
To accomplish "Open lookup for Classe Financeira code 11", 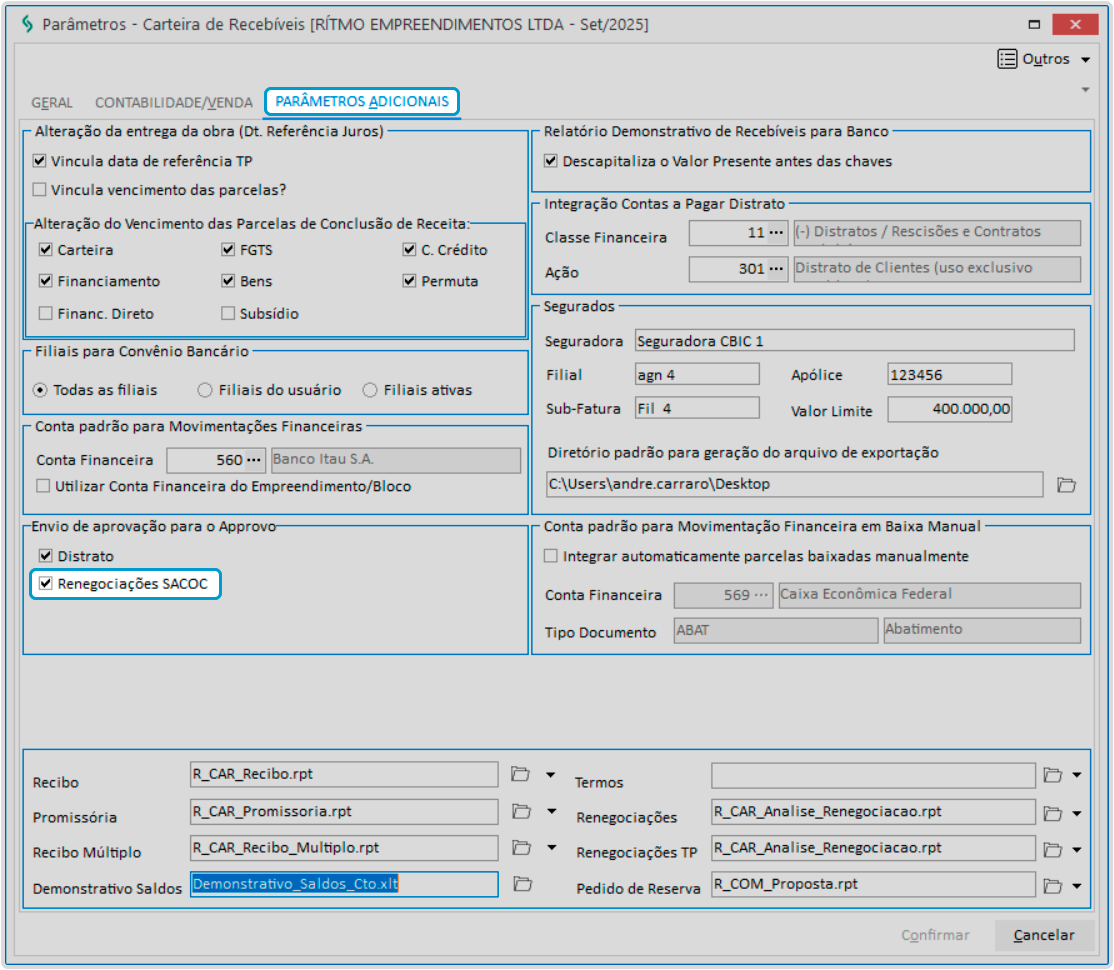I will (777, 232).
